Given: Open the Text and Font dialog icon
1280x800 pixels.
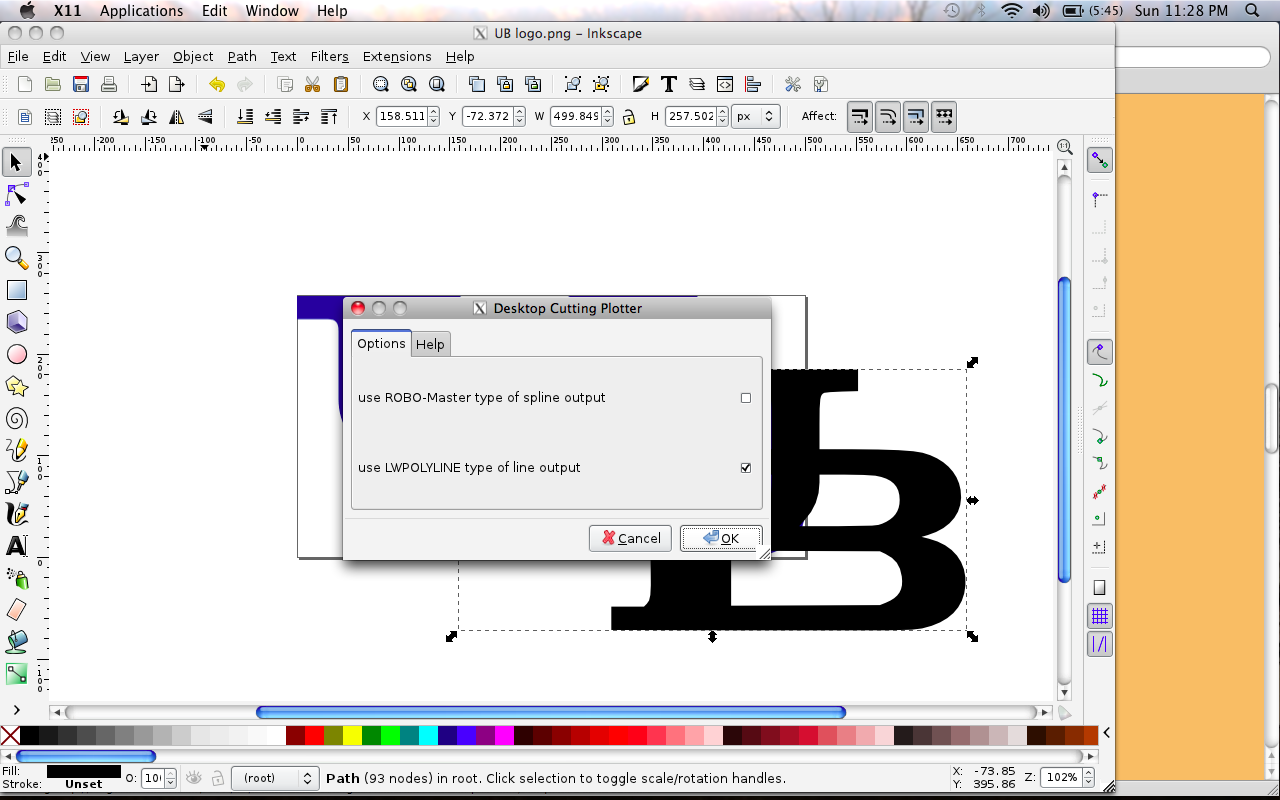Looking at the screenshot, I should (669, 85).
